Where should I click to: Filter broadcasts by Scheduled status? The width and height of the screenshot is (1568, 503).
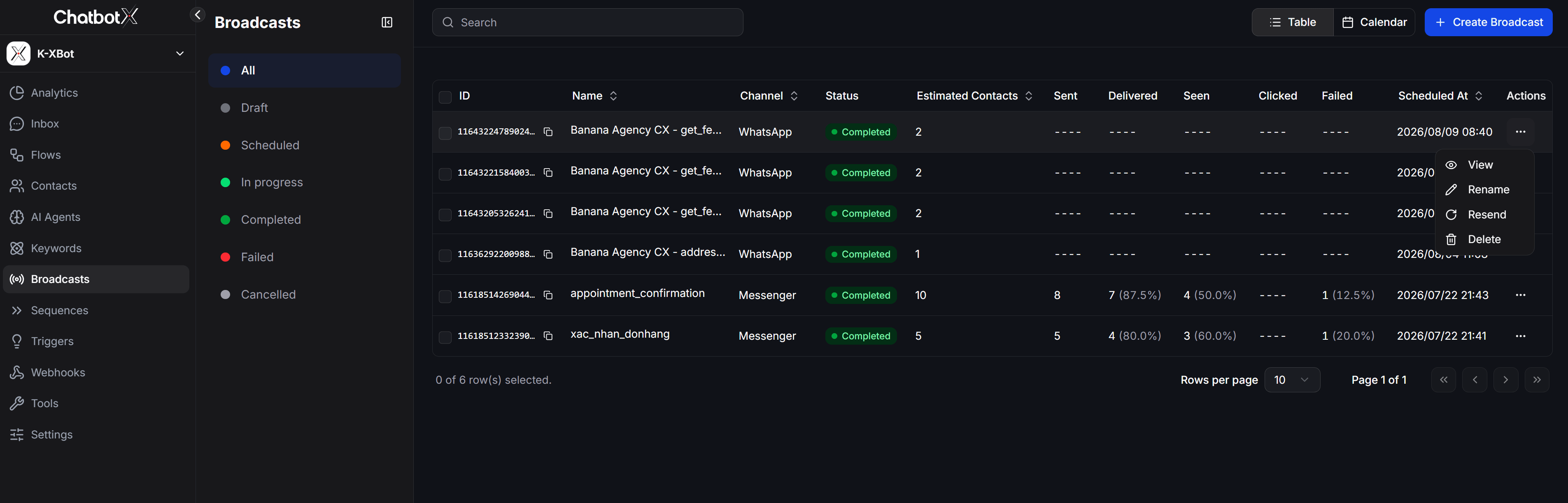(x=304, y=145)
